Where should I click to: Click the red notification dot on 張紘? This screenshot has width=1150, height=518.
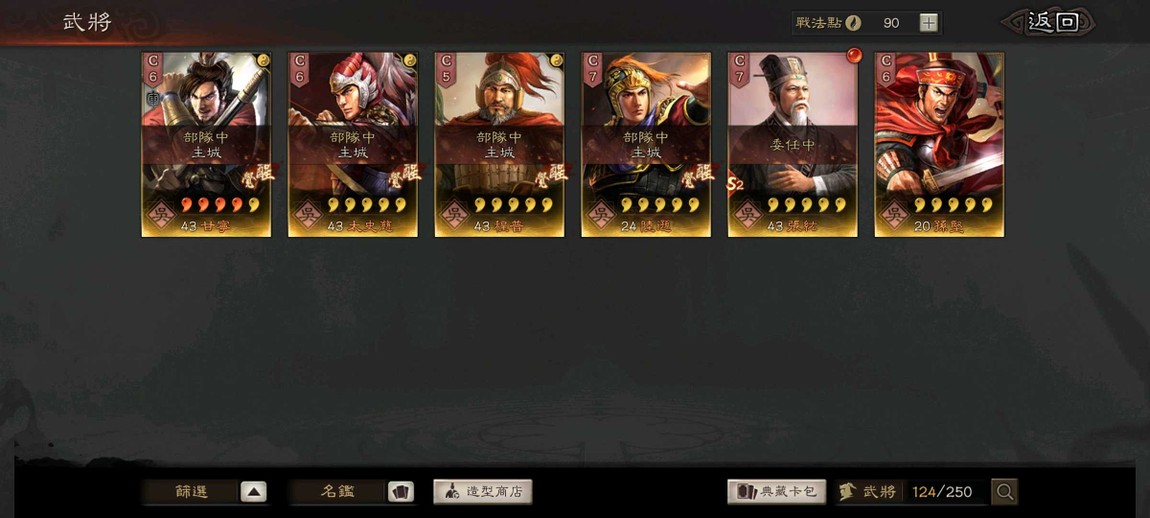(x=854, y=55)
